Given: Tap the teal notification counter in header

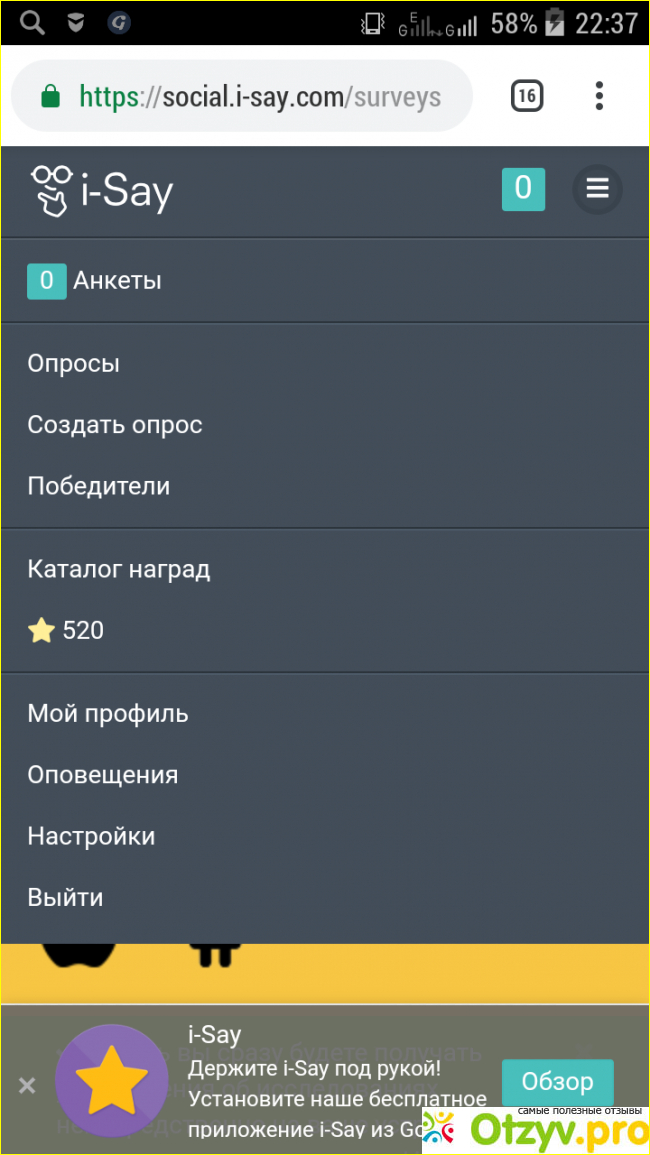Looking at the screenshot, I should point(523,188).
